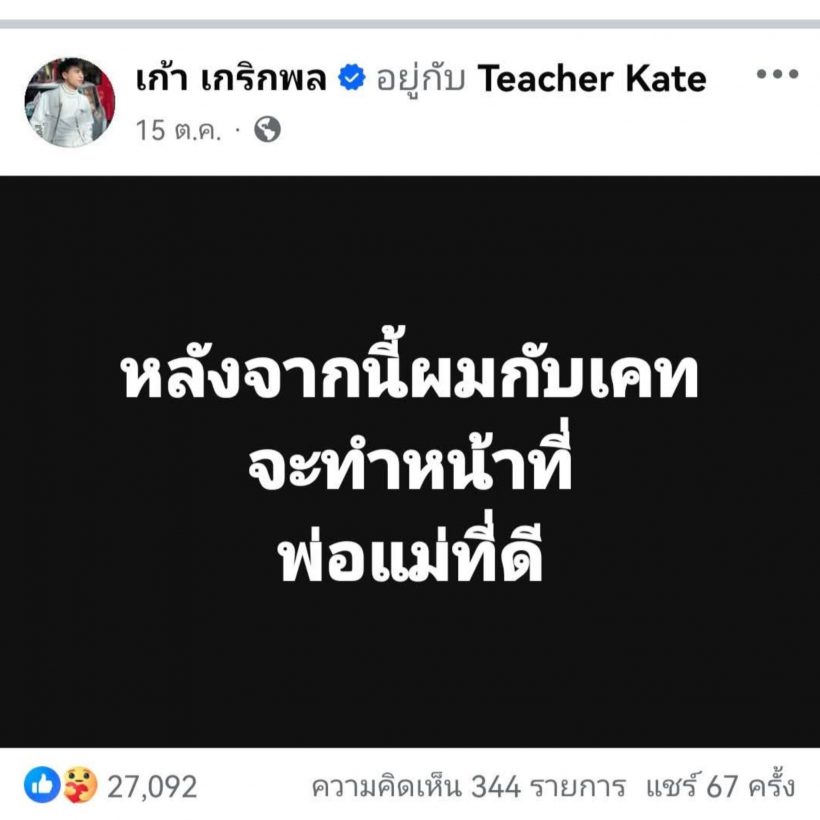Click the gray divider bar above post
820x820 pixels.
click(x=410, y=24)
